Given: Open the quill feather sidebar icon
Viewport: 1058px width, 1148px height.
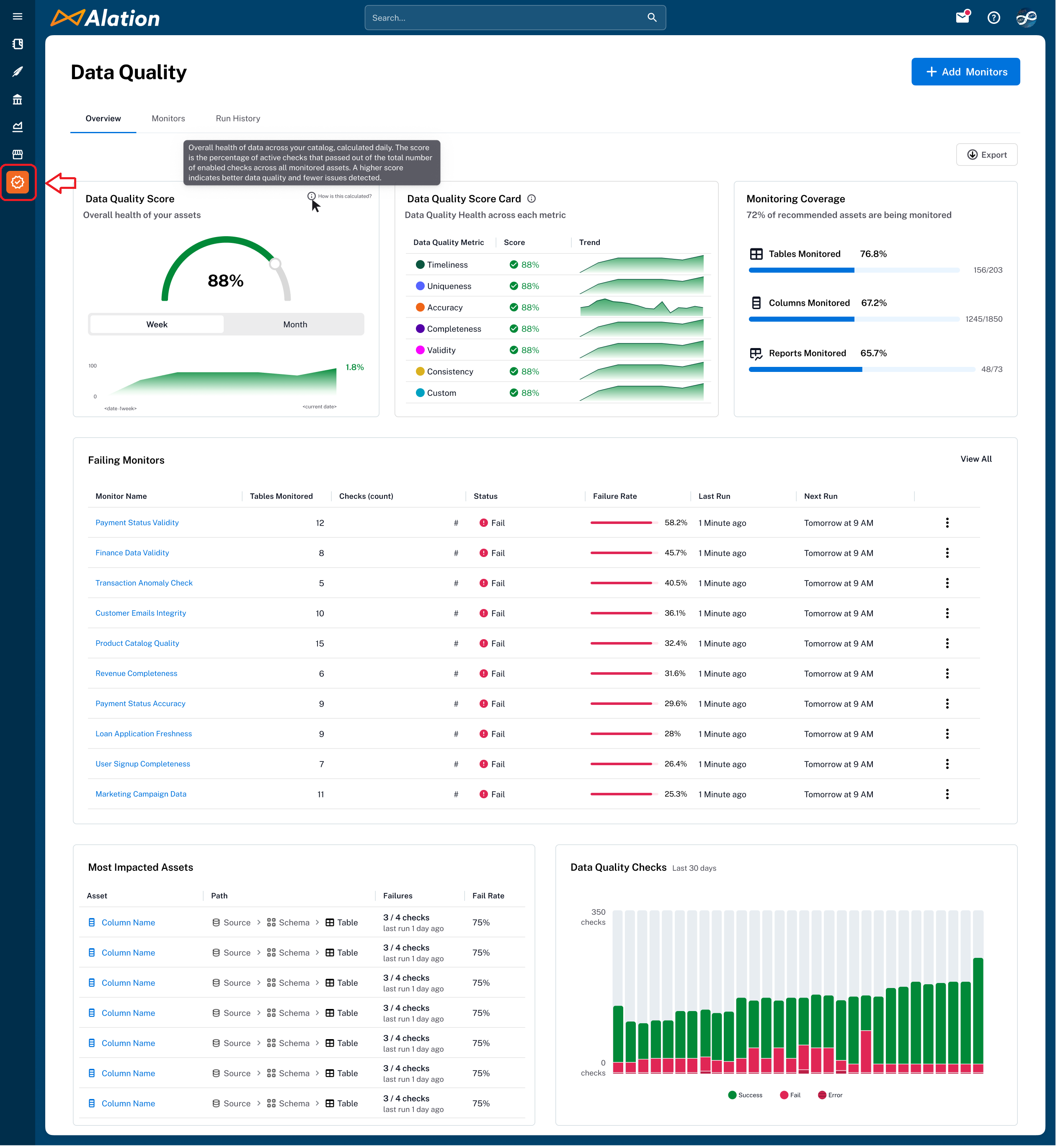Looking at the screenshot, I should (17, 72).
